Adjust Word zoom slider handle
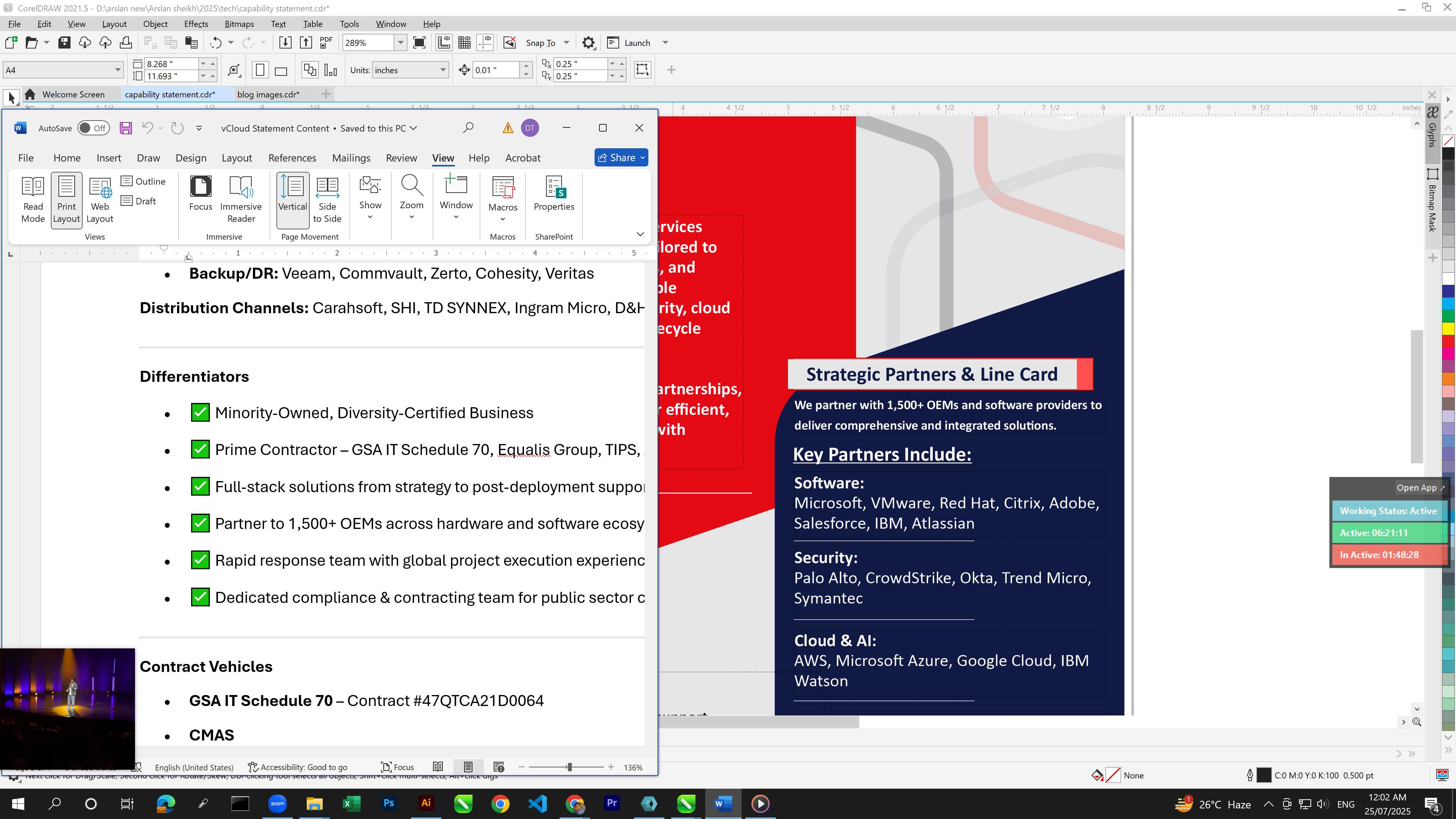The height and width of the screenshot is (819, 1456). tap(569, 767)
